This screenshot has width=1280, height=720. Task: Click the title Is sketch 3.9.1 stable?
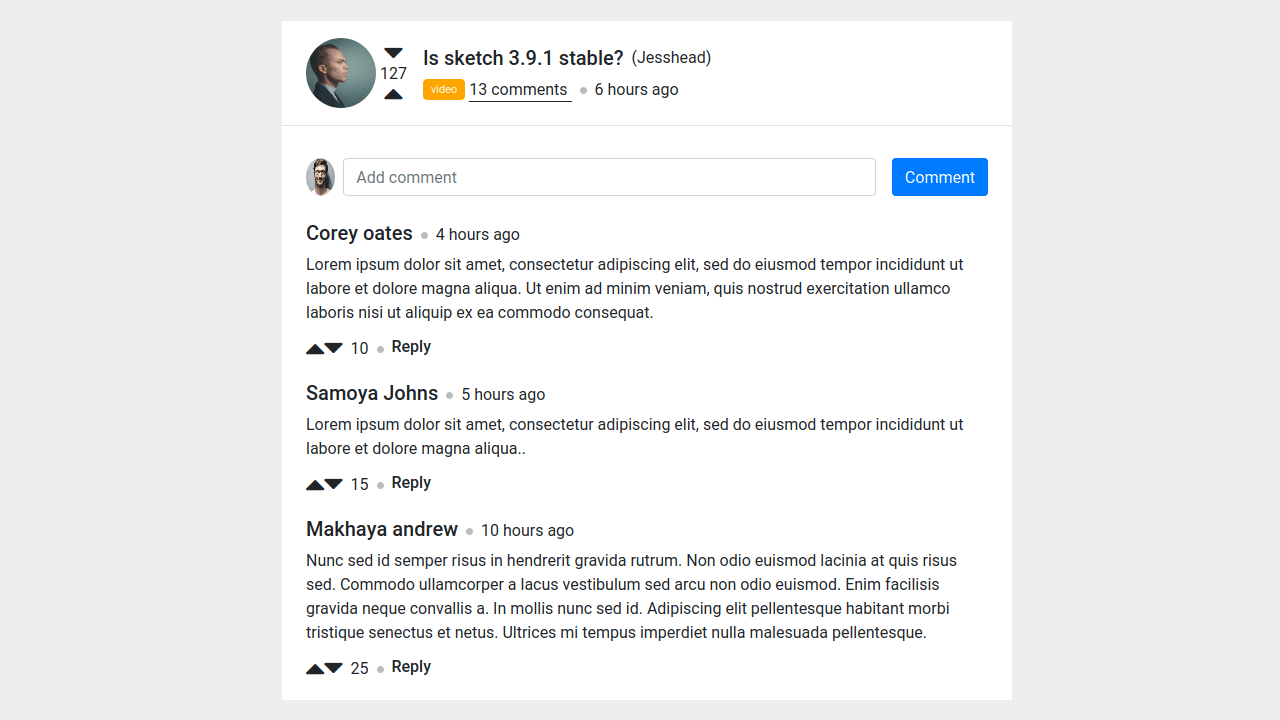(522, 58)
